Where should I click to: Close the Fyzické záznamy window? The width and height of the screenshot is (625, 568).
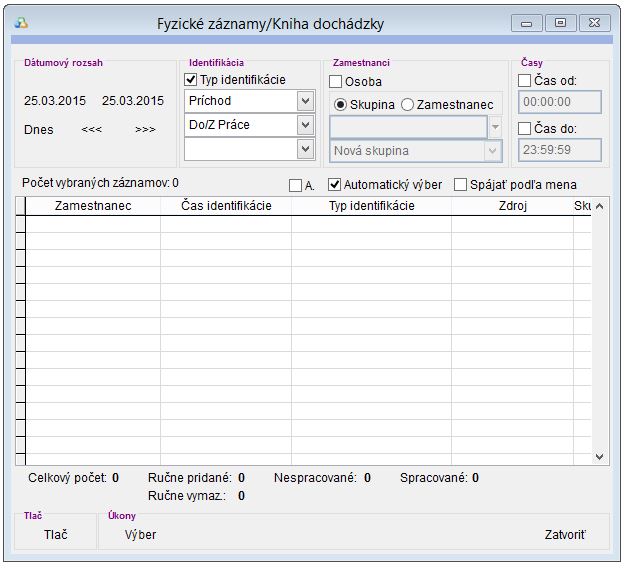pyautogui.click(x=594, y=23)
